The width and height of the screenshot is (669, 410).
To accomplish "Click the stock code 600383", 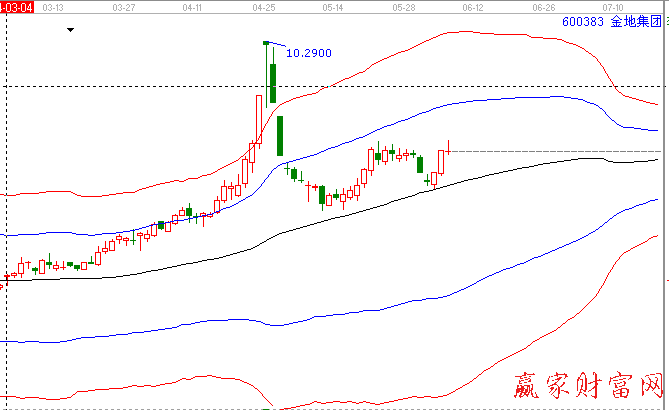I will tap(583, 21).
